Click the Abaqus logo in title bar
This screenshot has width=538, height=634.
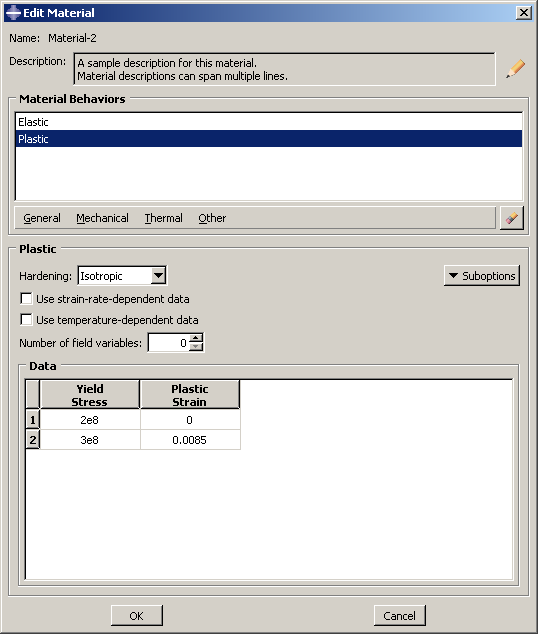13,13
